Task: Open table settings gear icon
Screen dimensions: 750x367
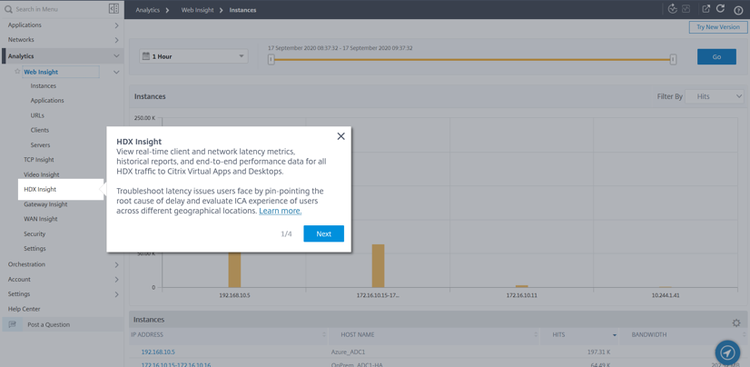Action: [736, 323]
